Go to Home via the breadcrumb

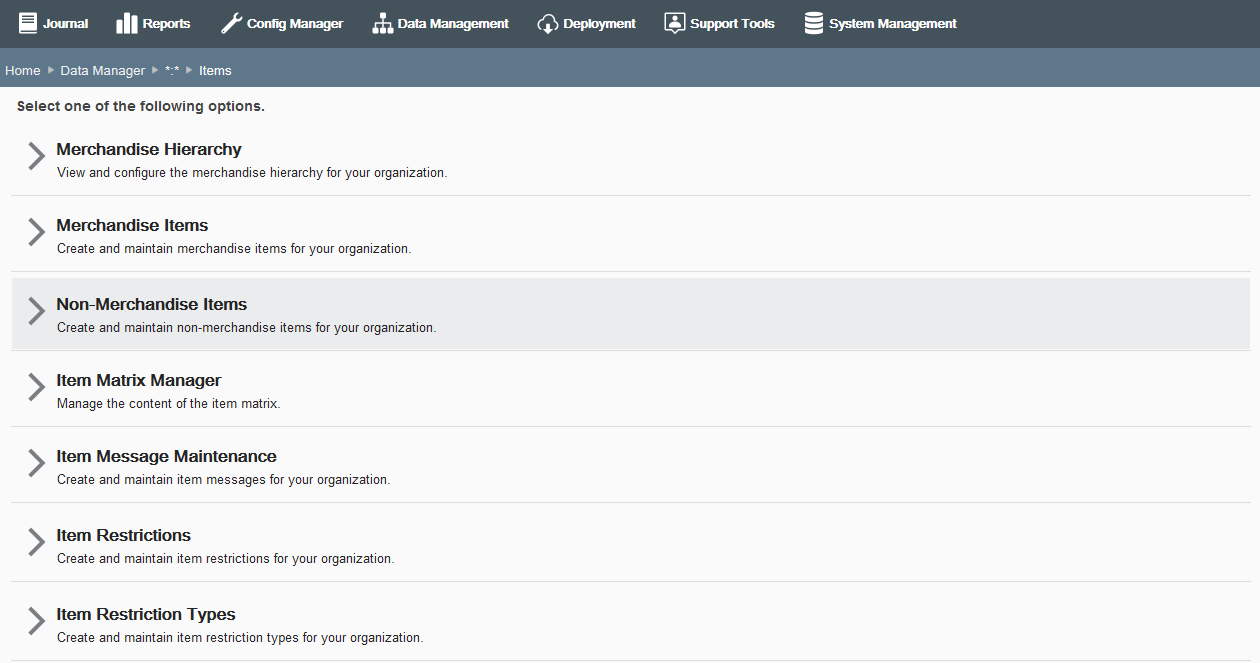pyautogui.click(x=22, y=70)
